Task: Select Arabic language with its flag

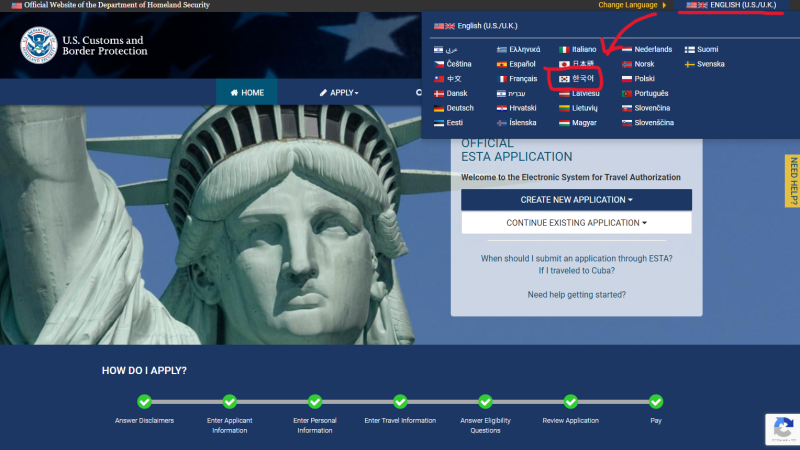Action: pos(445,49)
